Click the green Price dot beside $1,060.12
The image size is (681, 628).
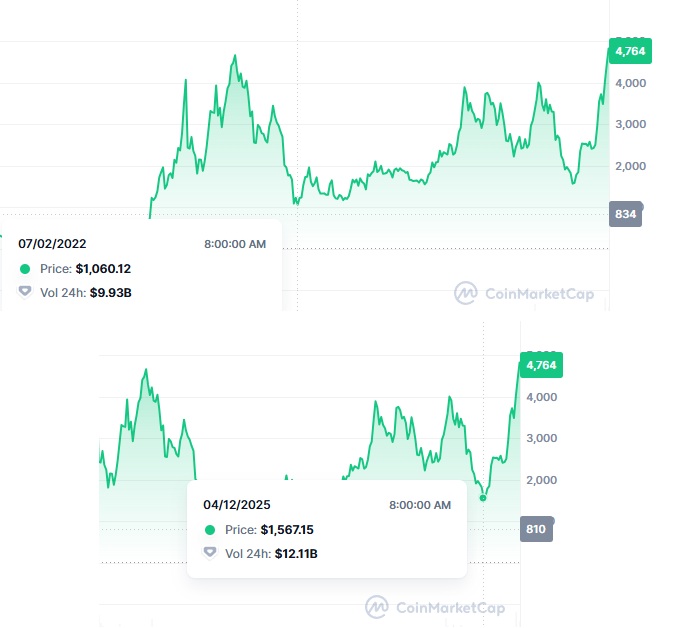point(25,269)
